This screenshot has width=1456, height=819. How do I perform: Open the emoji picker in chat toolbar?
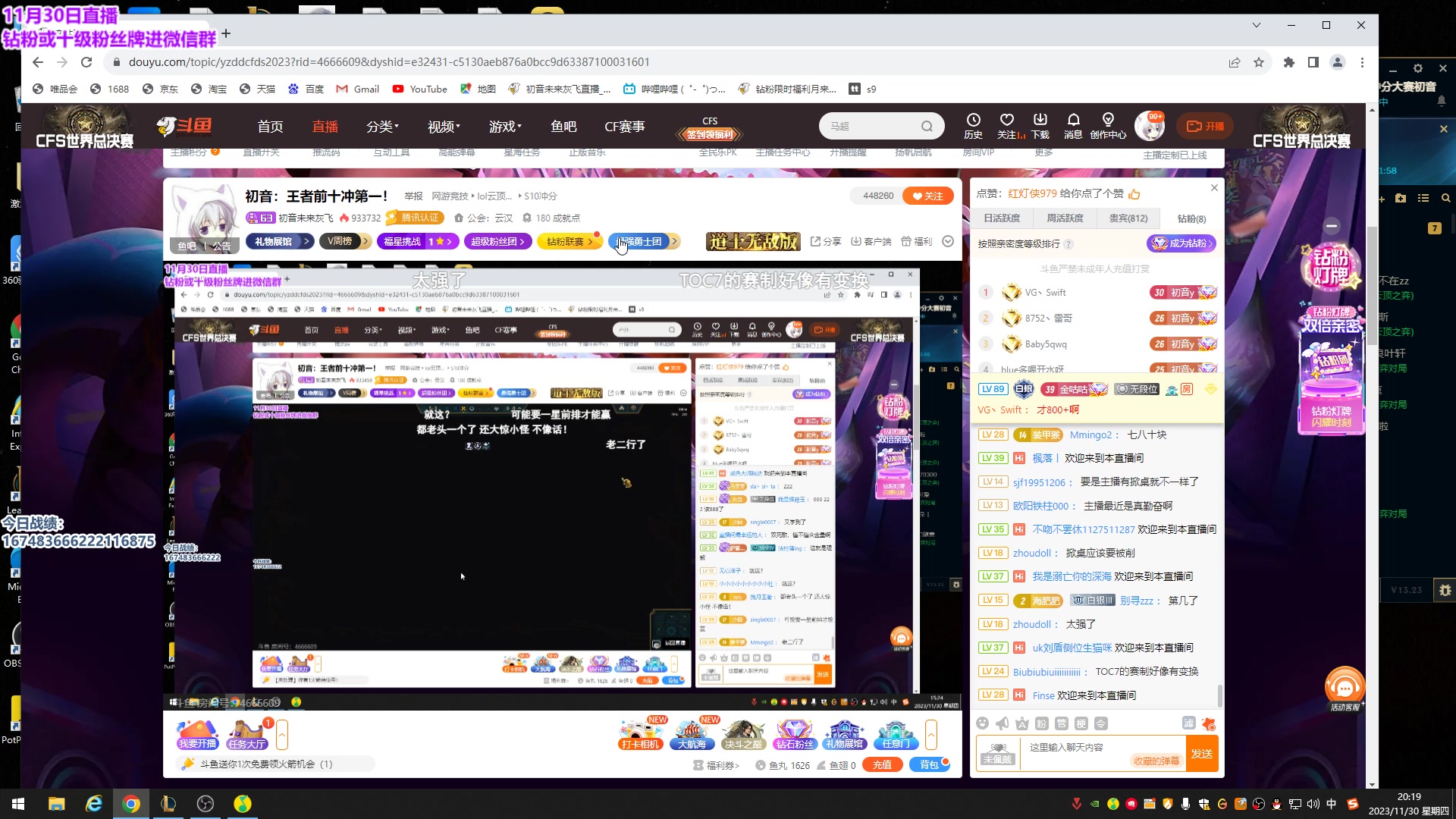click(x=983, y=723)
